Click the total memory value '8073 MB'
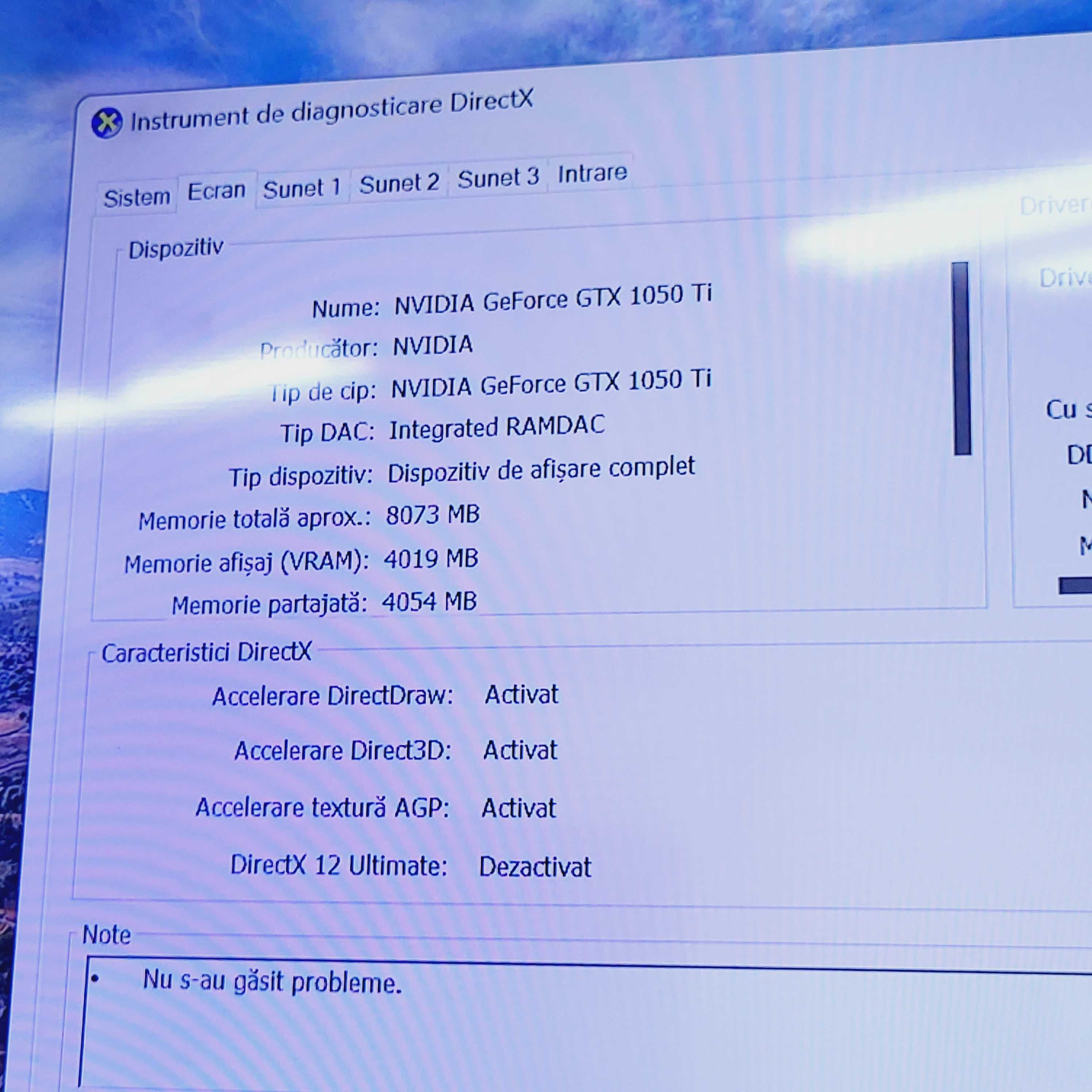Image resolution: width=1092 pixels, height=1092 pixels. click(x=433, y=515)
